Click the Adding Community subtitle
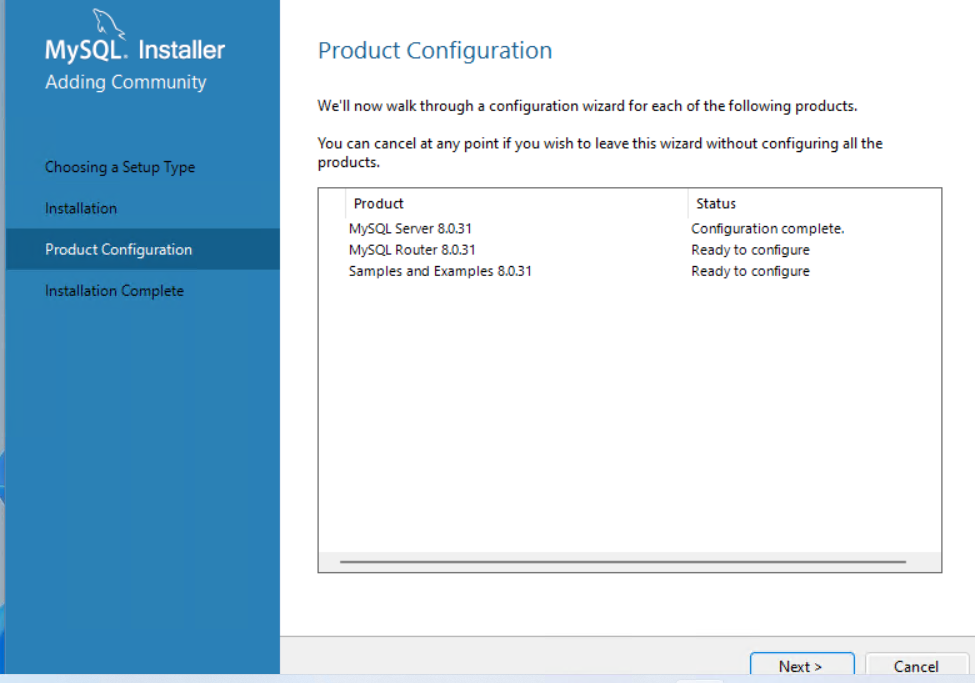The width and height of the screenshot is (975, 683). pos(126,82)
